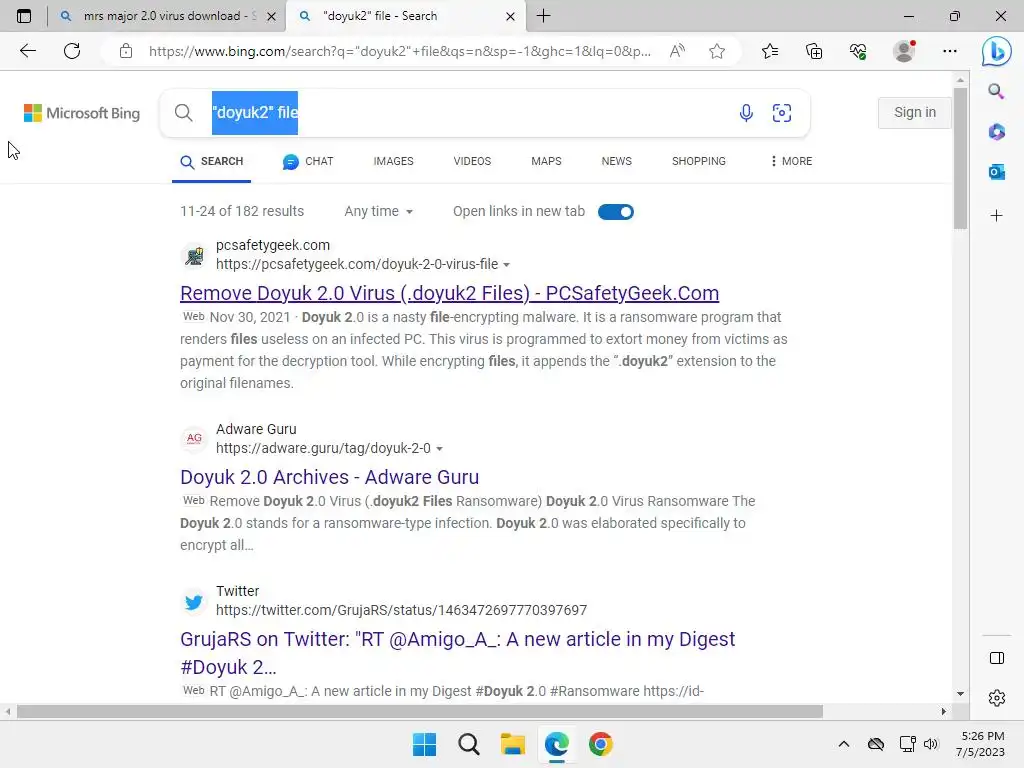Close the mrs major 2.0 virus tab
The height and width of the screenshot is (768, 1024).
tap(272, 16)
